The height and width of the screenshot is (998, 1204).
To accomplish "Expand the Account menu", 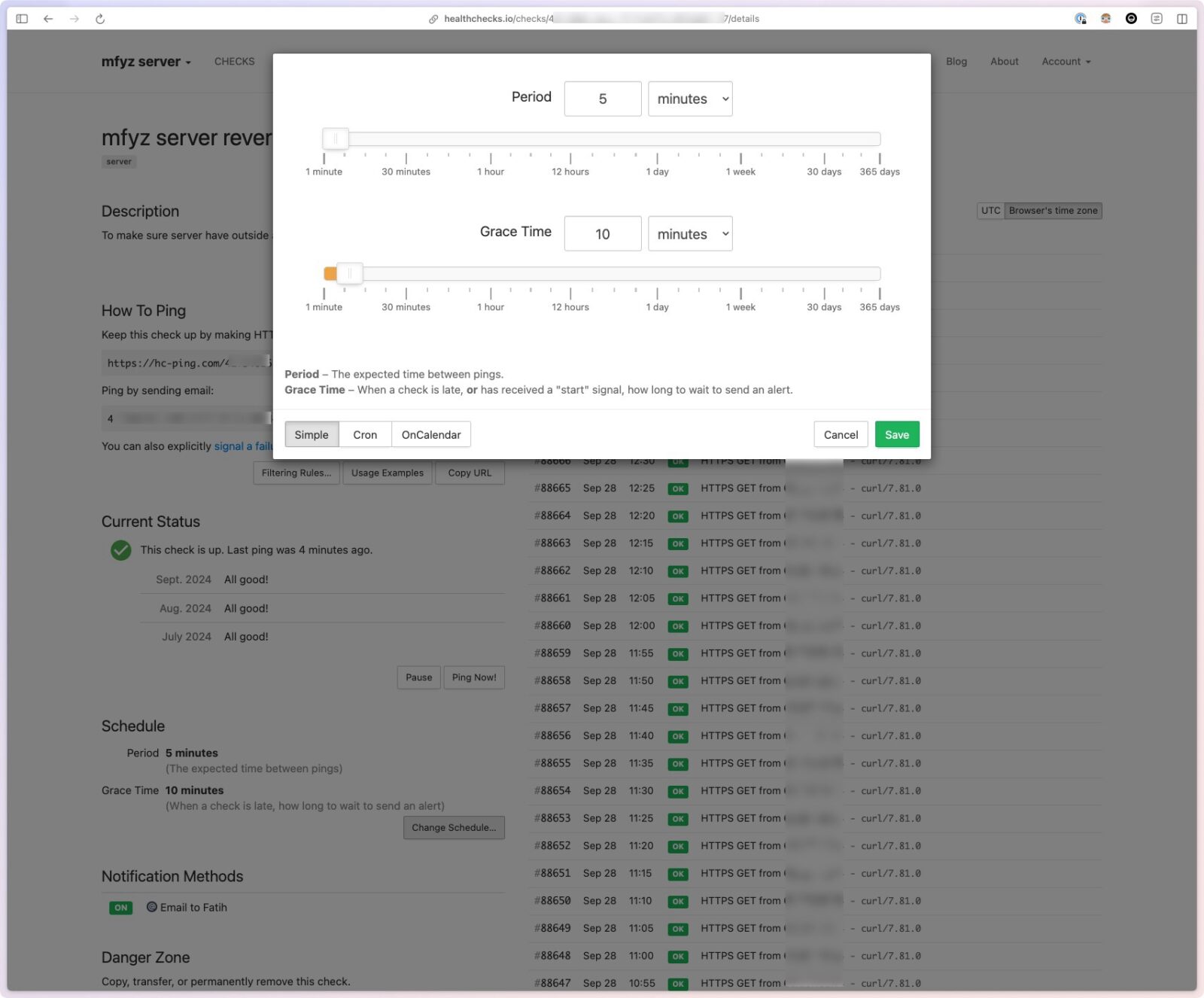I will tap(1066, 62).
